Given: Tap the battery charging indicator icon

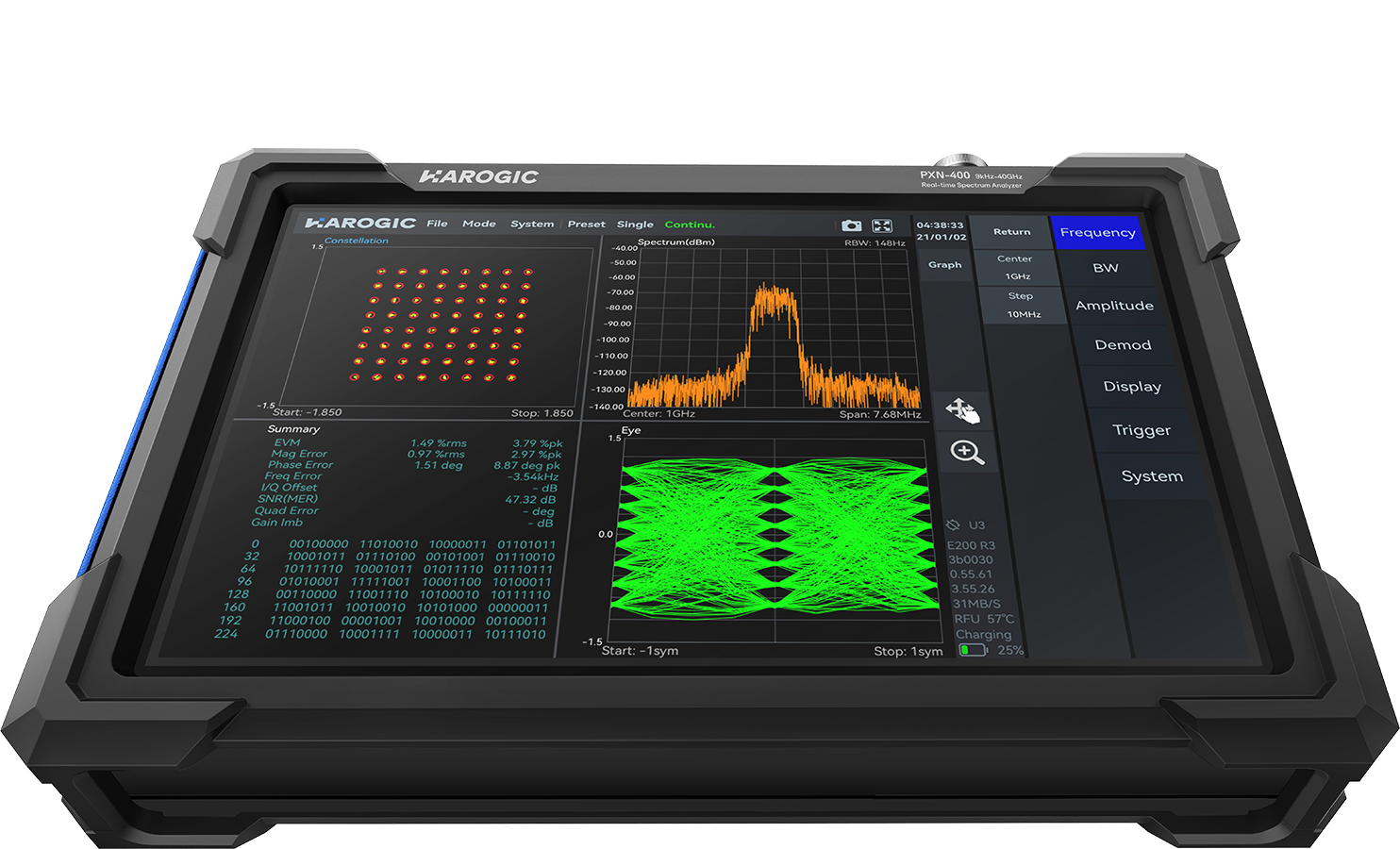Looking at the screenshot, I should pyautogui.click(x=972, y=650).
